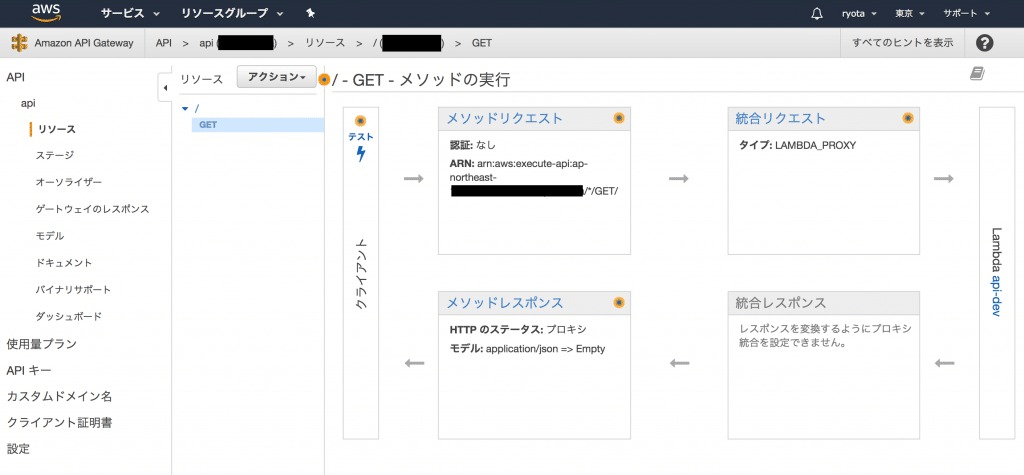This screenshot has width=1024, height=475.
Task: Click the hint dot beside メソッドの実行 title
Action: pos(324,80)
